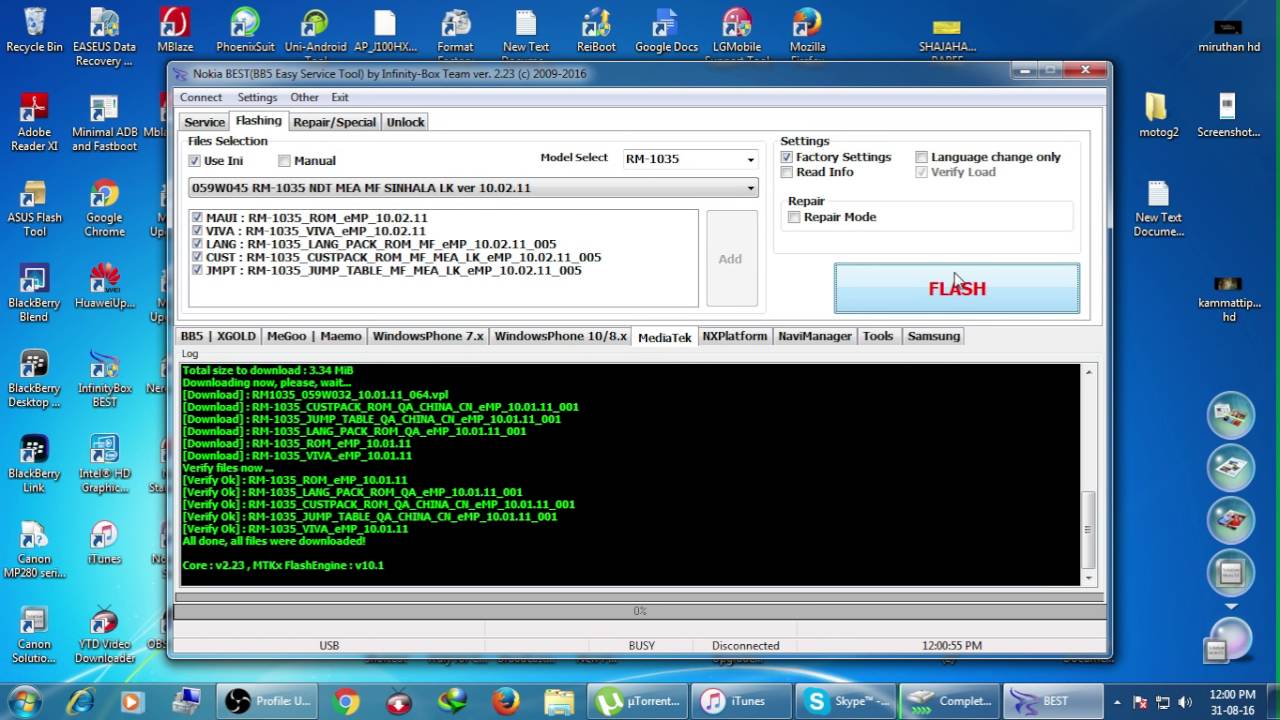Select the WindowsPhone 10/8.x tab

click(x=560, y=336)
